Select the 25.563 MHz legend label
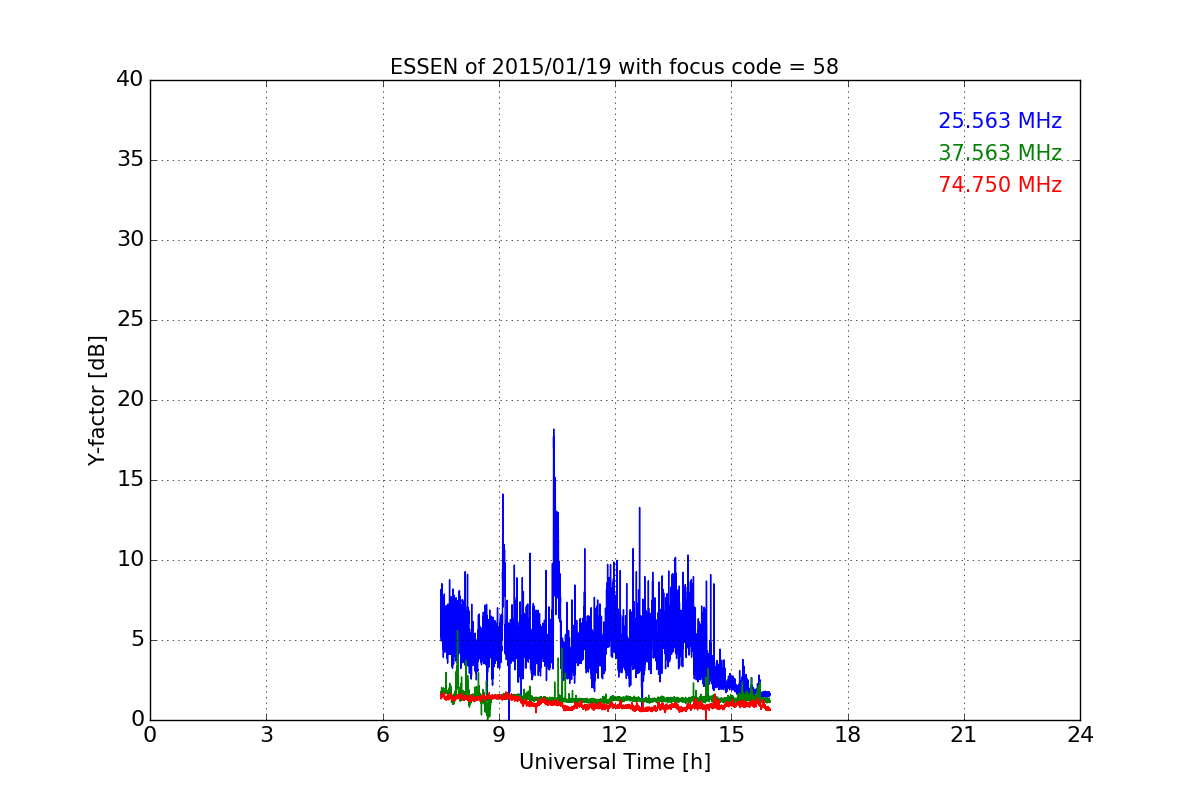 point(1000,121)
